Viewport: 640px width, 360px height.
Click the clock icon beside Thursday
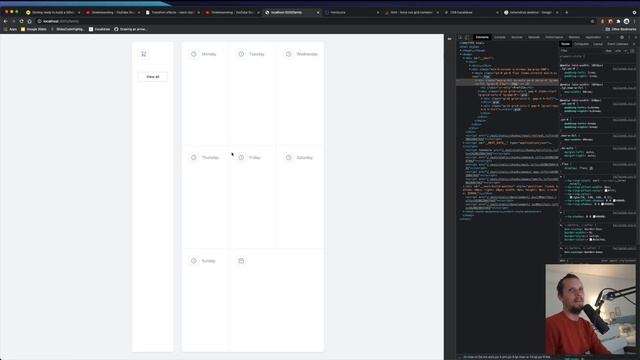193,157
